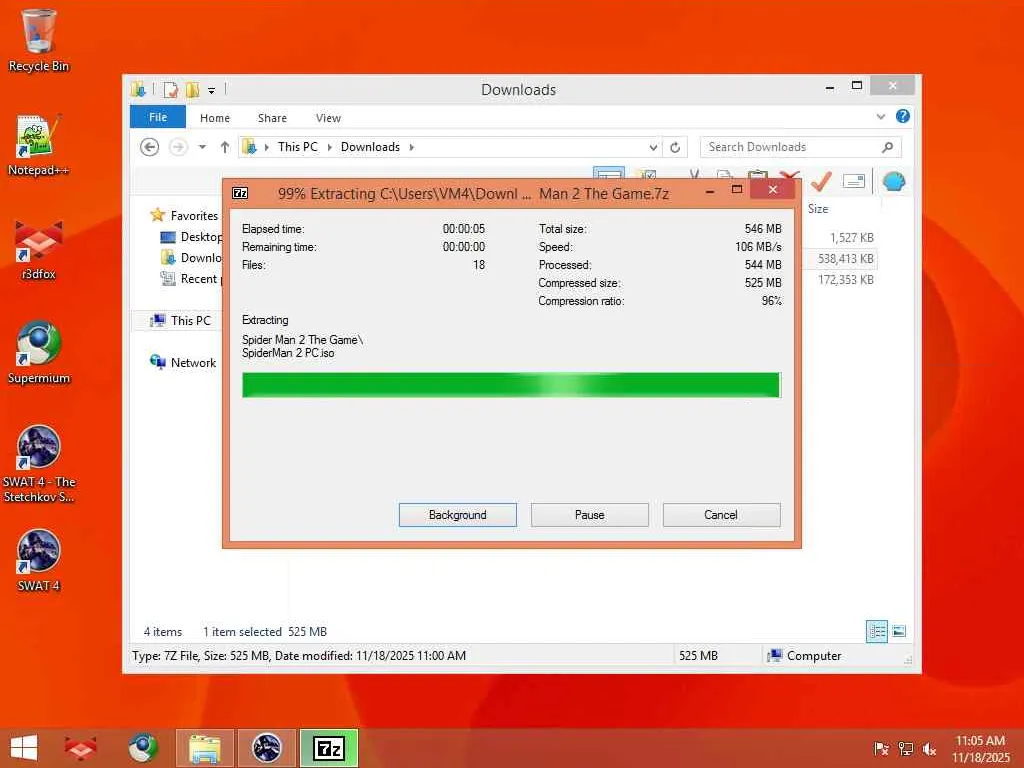
Task: Open the recent locations dropdown arrow
Action: 202,147
